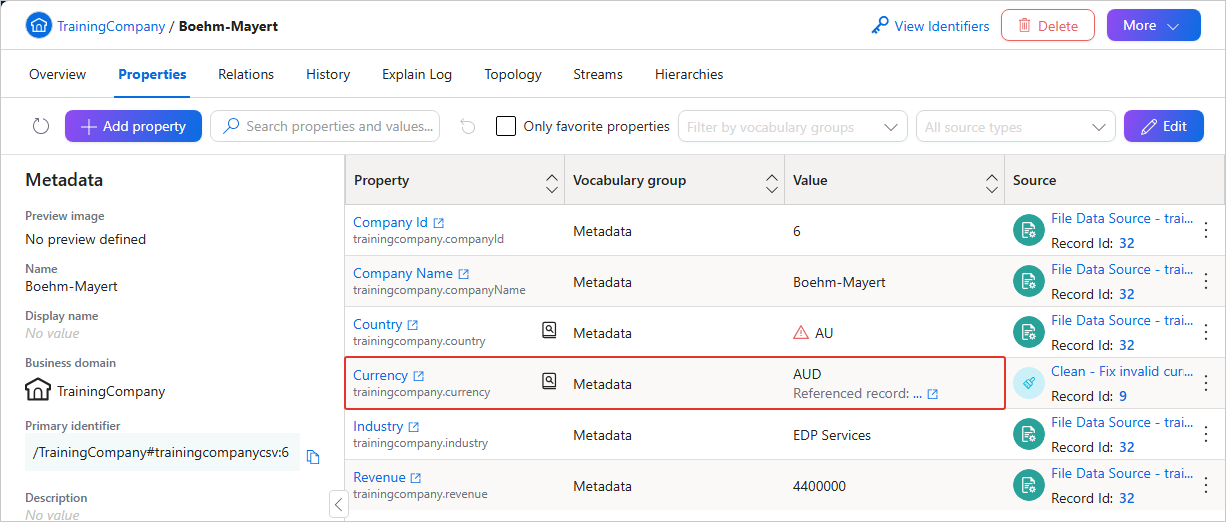Open the Referenced record ellipsis link

[917, 394]
